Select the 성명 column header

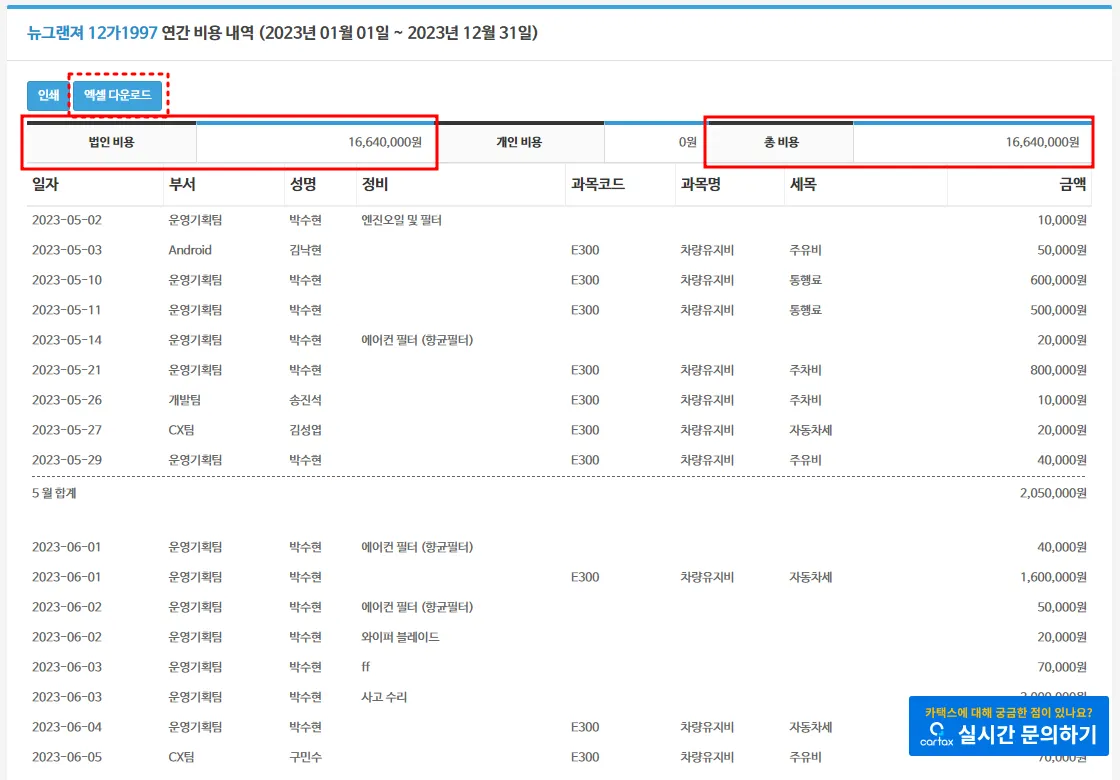coord(303,184)
